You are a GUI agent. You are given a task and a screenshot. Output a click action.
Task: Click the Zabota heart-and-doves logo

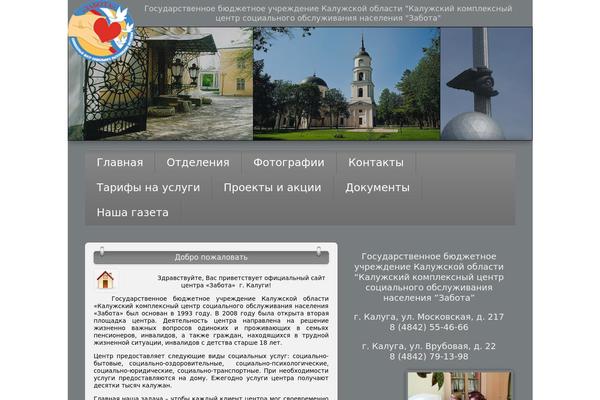click(101, 29)
